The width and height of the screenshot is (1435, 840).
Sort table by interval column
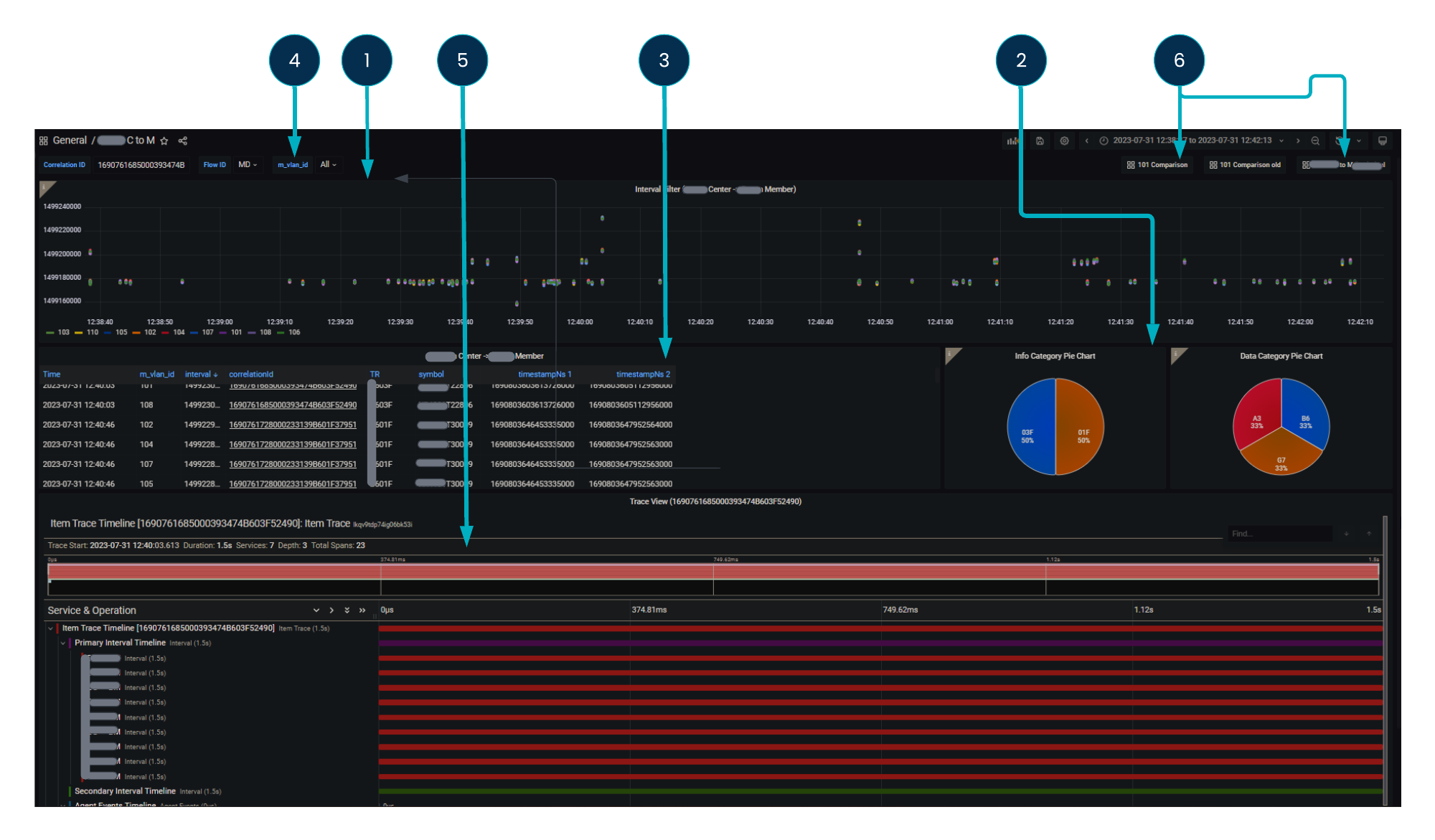201,374
